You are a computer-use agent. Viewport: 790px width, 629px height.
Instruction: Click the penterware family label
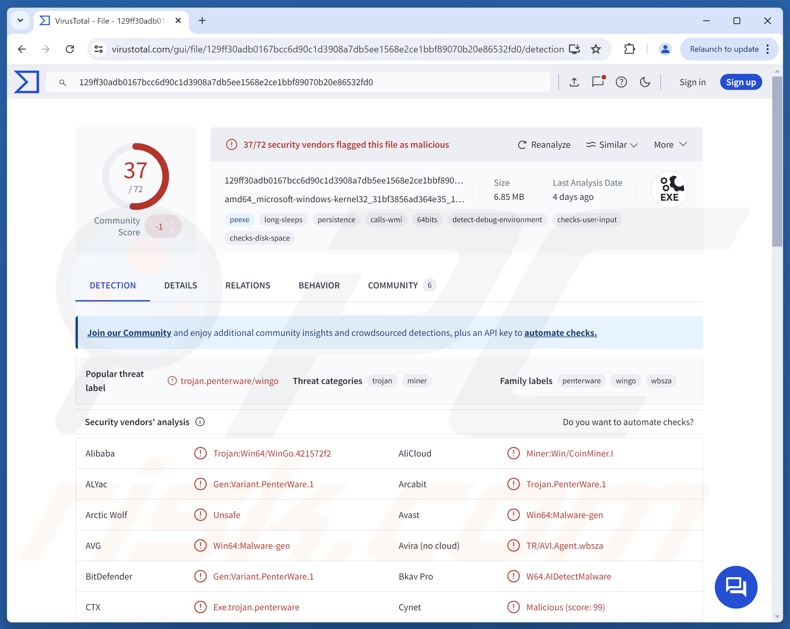[581, 381]
